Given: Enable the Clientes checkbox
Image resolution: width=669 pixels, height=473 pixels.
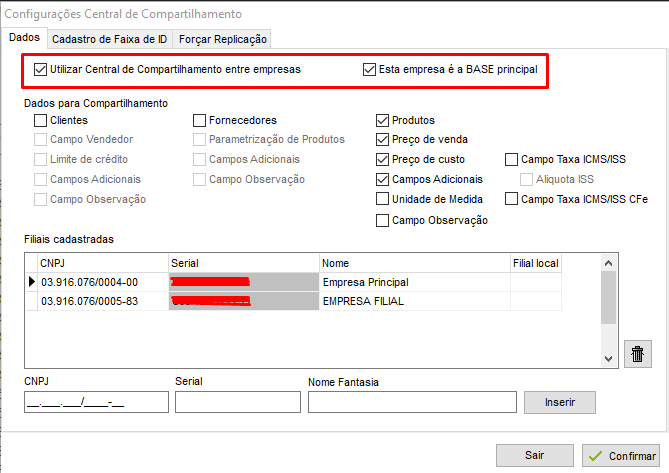Looking at the screenshot, I should coord(41,120).
